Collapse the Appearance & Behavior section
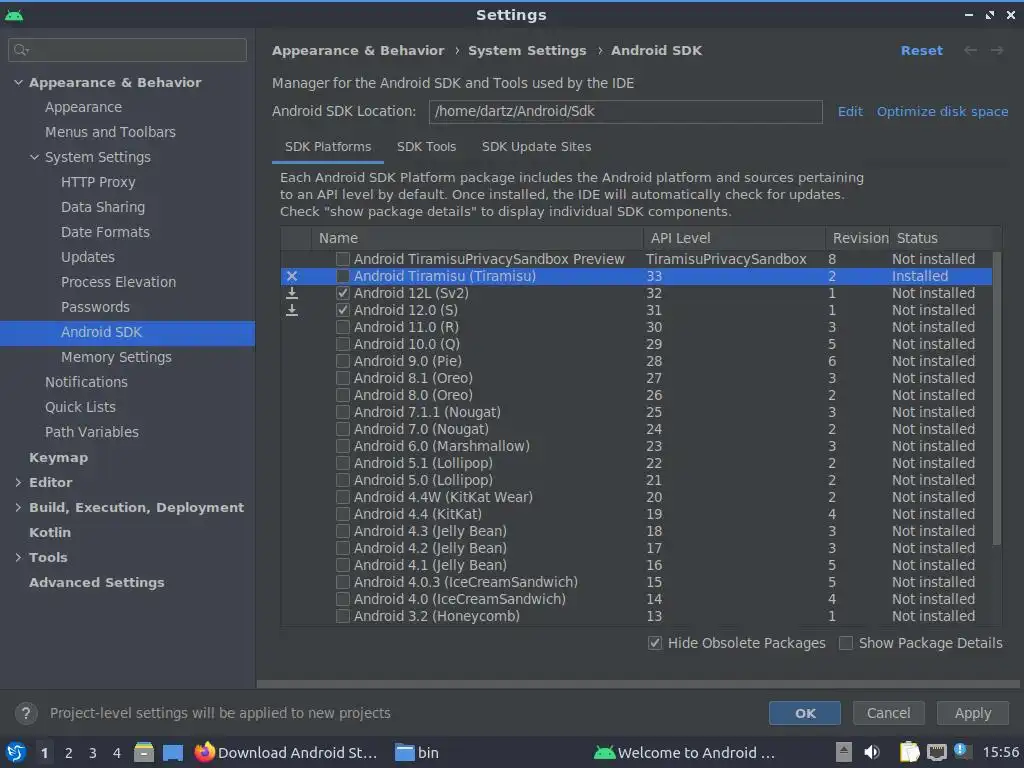Image resolution: width=1024 pixels, height=768 pixels. [18, 83]
